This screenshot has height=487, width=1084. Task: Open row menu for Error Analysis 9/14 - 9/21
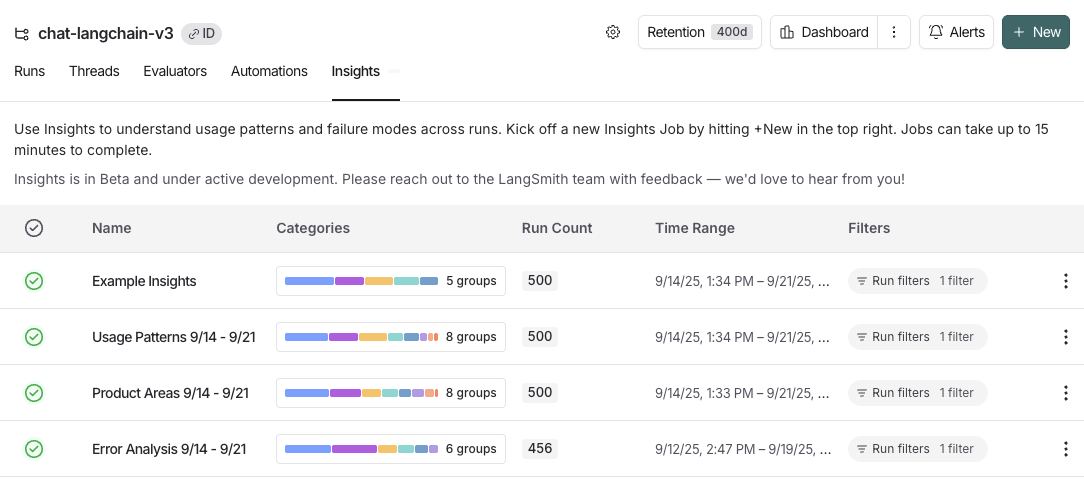pyautogui.click(x=1065, y=449)
